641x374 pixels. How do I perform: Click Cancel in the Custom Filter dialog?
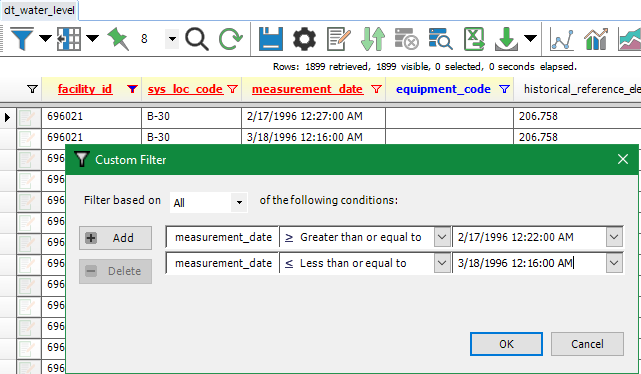587,344
